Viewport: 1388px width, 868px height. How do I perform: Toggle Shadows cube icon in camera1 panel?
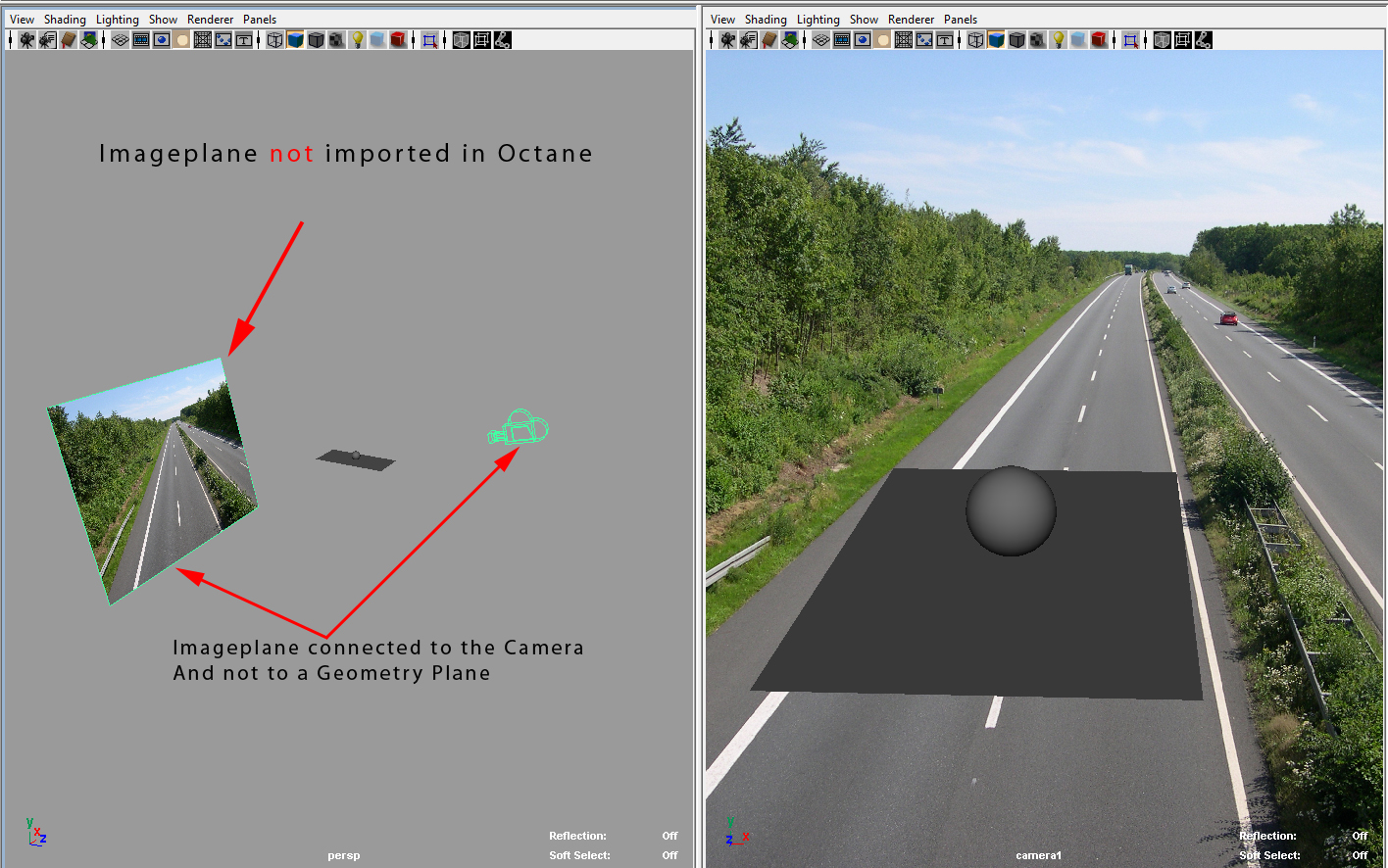(x=1079, y=40)
